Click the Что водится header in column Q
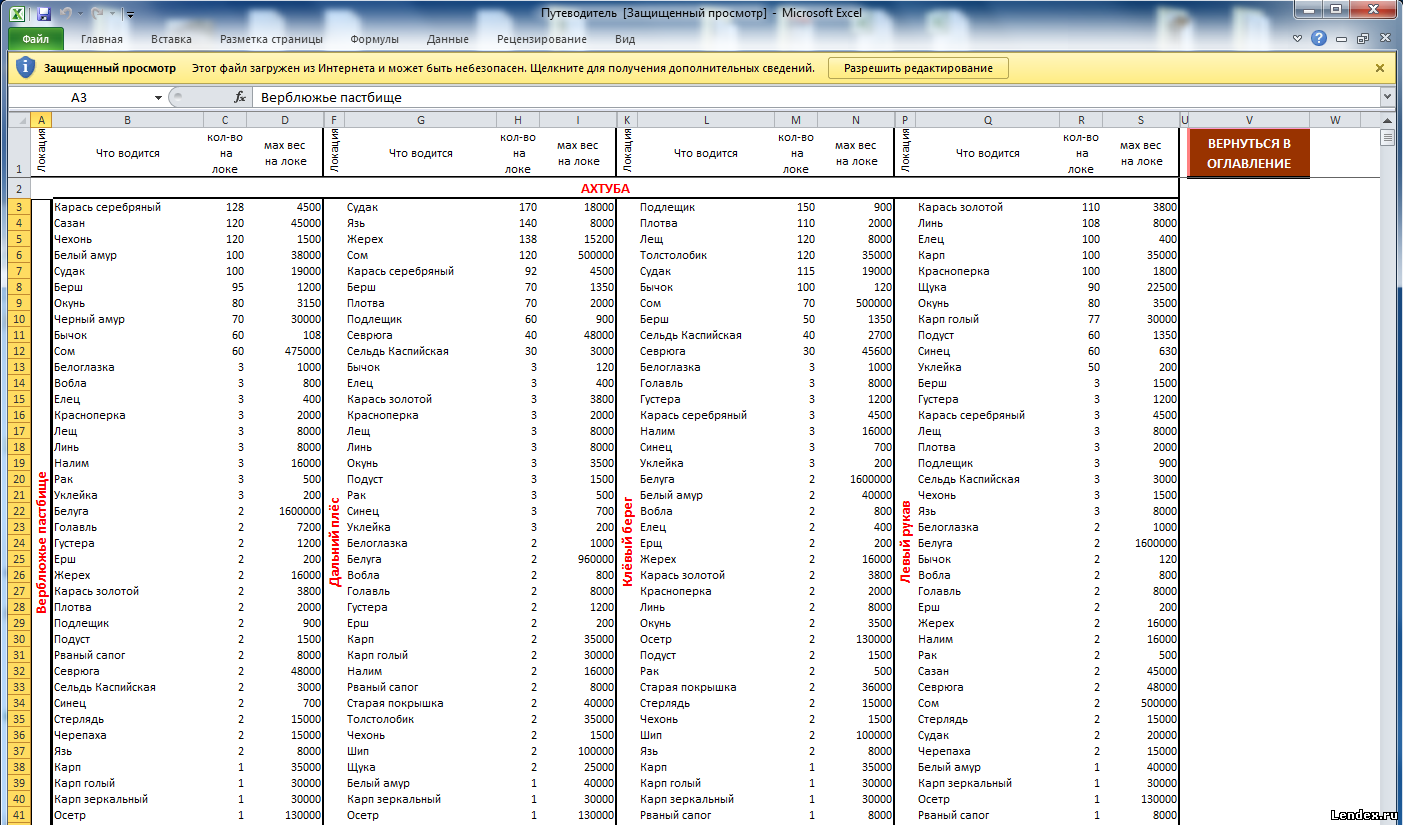Screen dimensions: 1403x825 point(987,153)
